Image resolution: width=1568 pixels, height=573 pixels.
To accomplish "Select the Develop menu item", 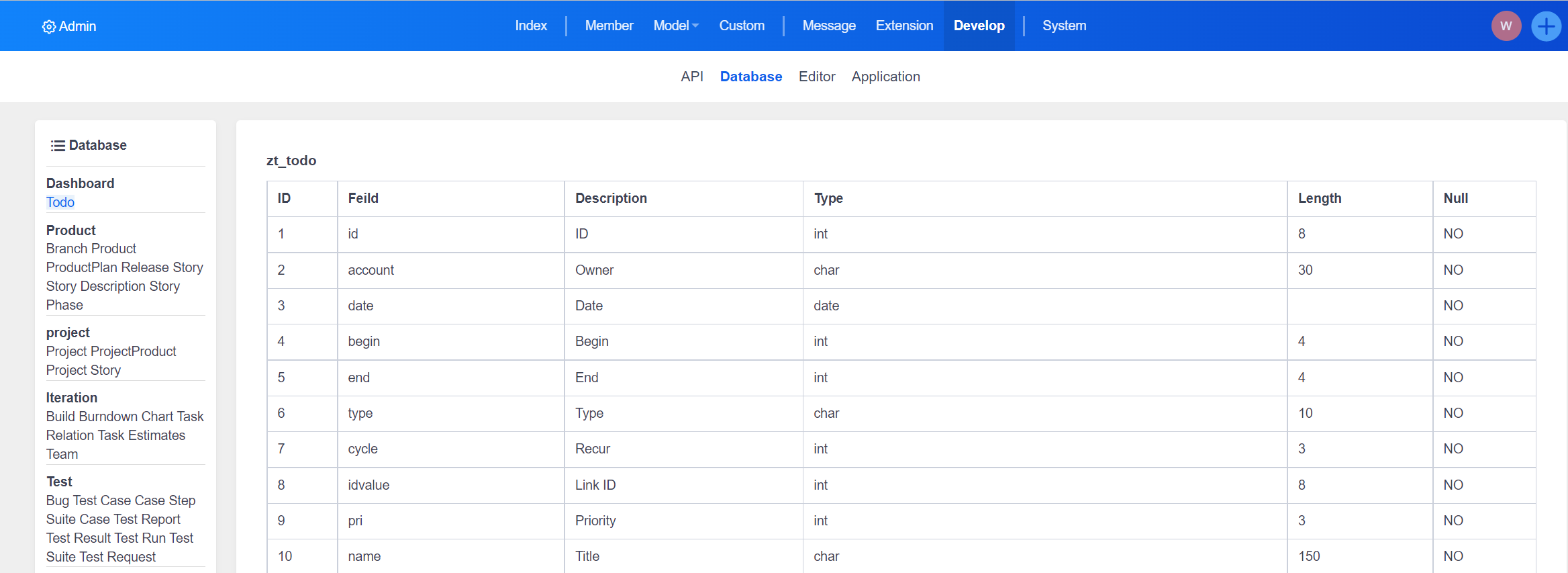I will click(979, 26).
